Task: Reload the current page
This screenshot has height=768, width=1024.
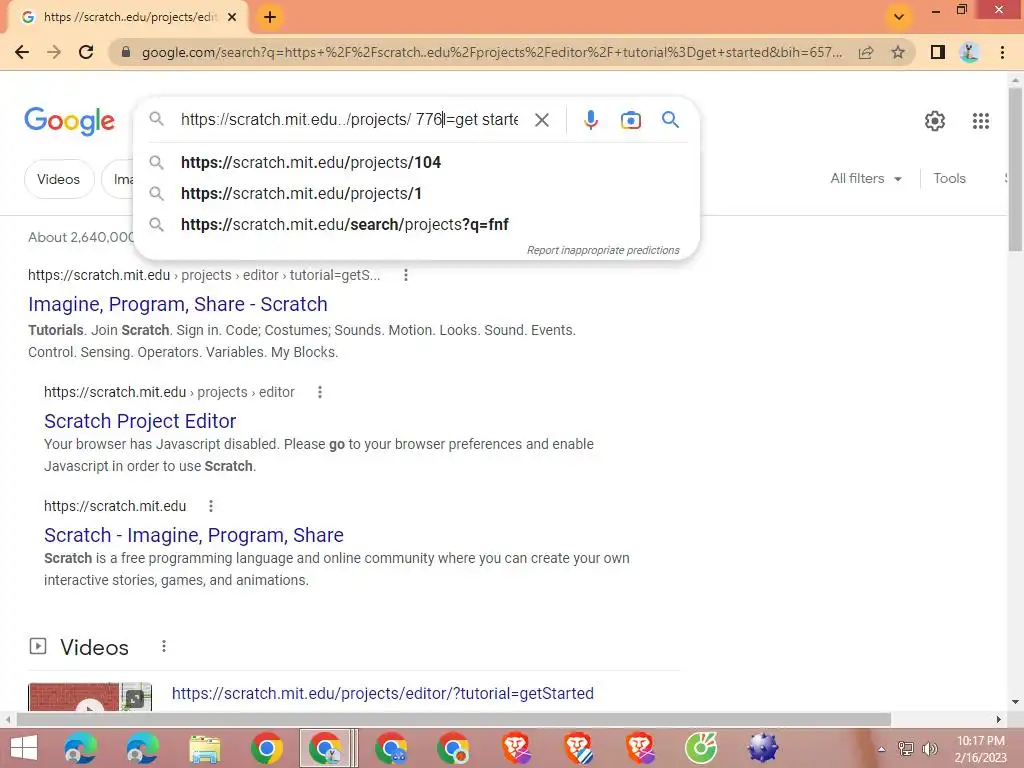Action: point(86,52)
